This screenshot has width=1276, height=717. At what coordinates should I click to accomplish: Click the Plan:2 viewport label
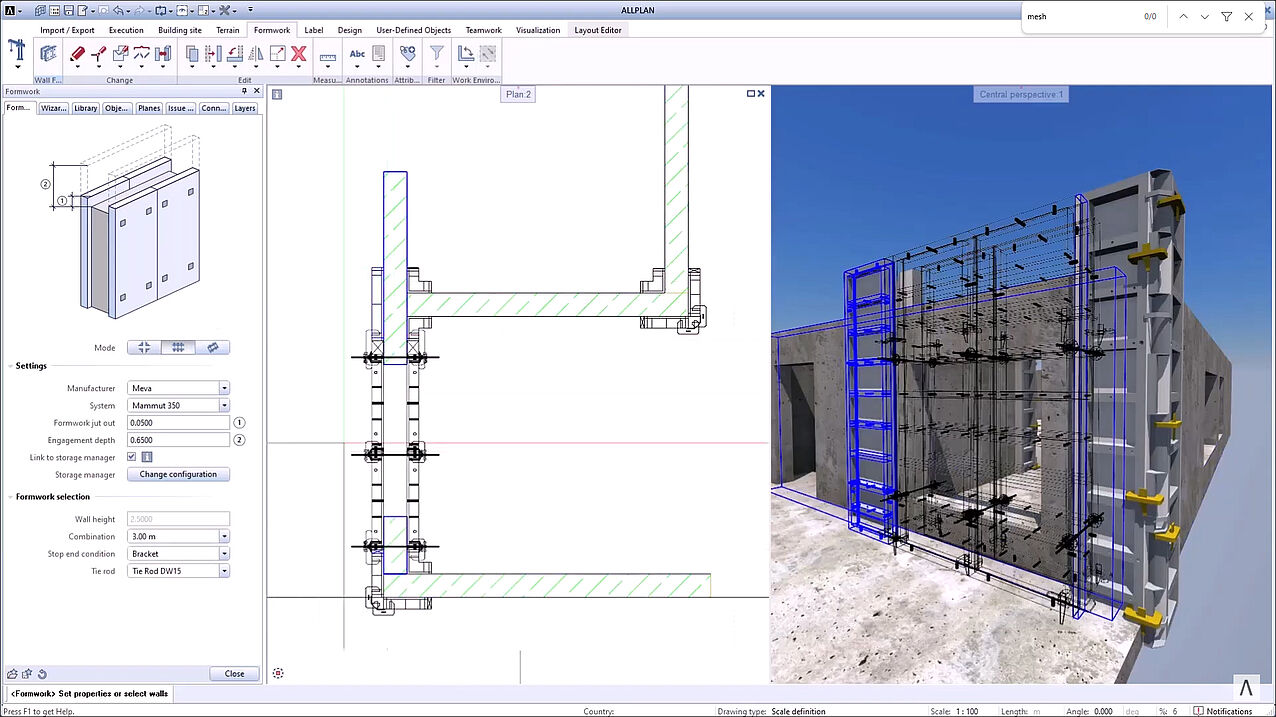click(x=518, y=94)
